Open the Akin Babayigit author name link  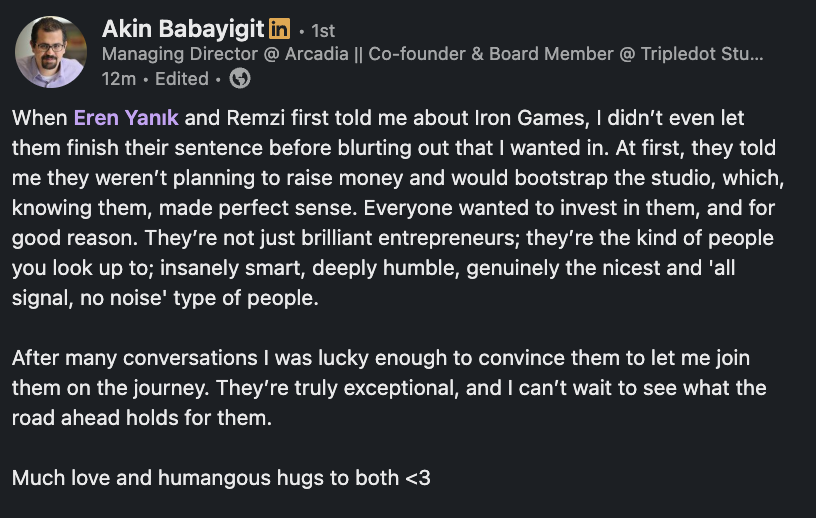click(x=182, y=30)
